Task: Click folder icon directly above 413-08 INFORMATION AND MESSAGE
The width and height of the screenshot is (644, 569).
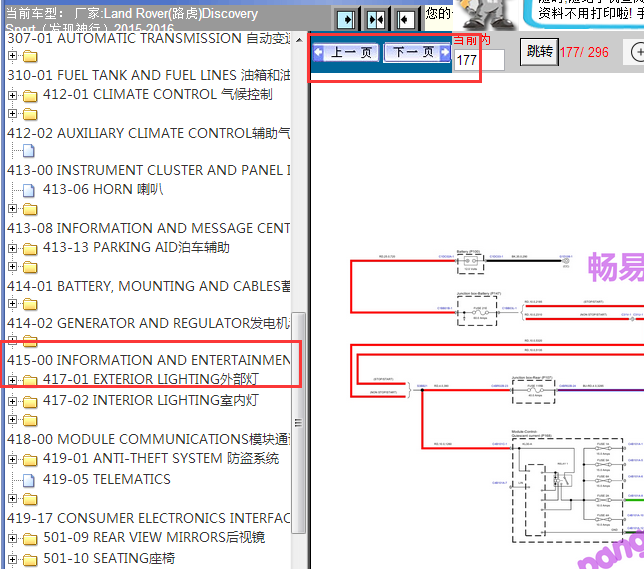Action: pyautogui.click(x=30, y=209)
